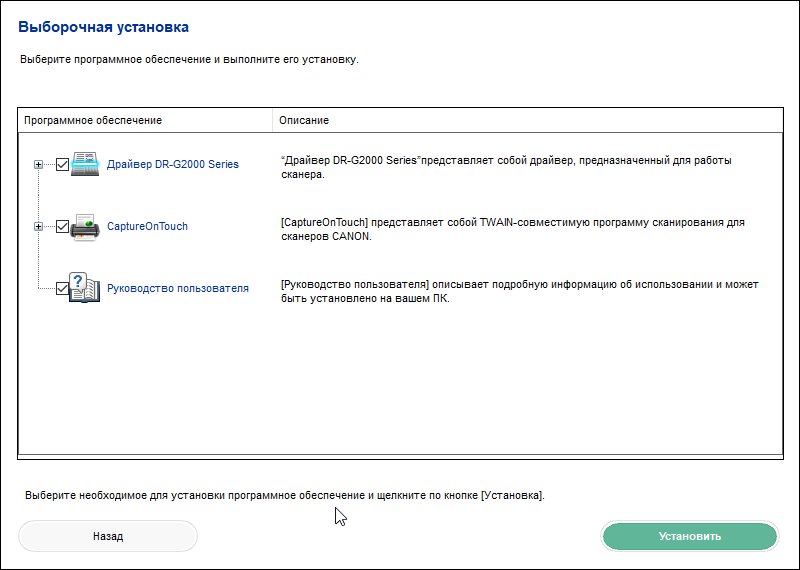Click the CaptureOnTouch printer icon

(85, 227)
